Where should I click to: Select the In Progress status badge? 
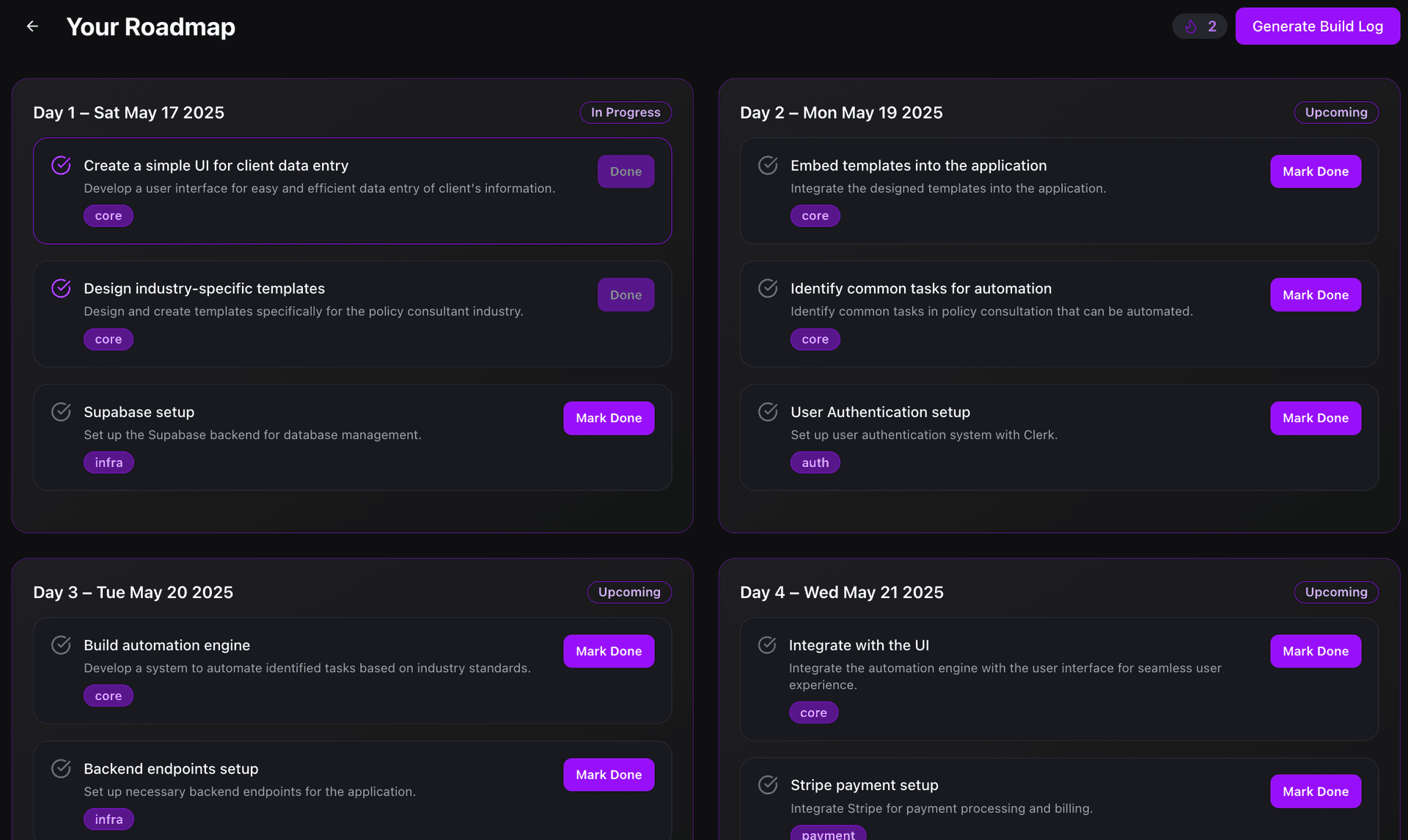[x=626, y=112]
